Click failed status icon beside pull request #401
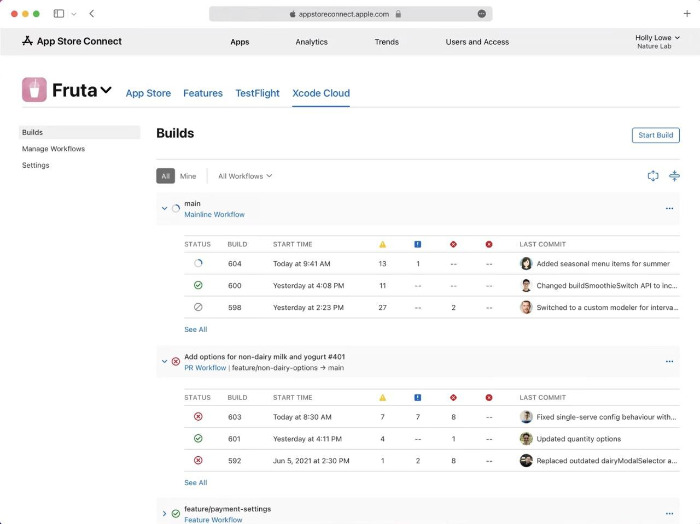This screenshot has width=700, height=524. pos(176,362)
